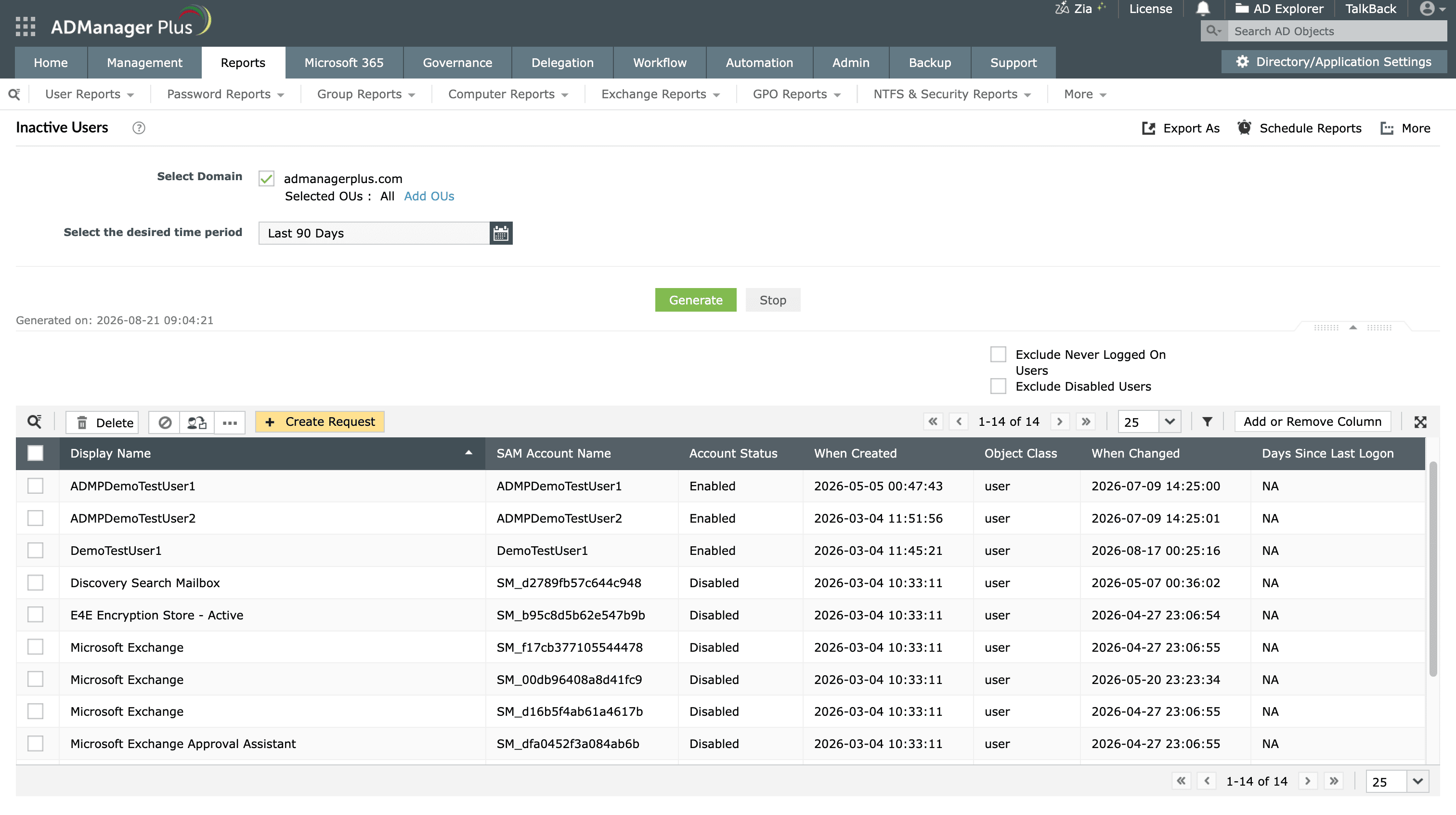Open the apps grid launcher icon

tap(26, 26)
